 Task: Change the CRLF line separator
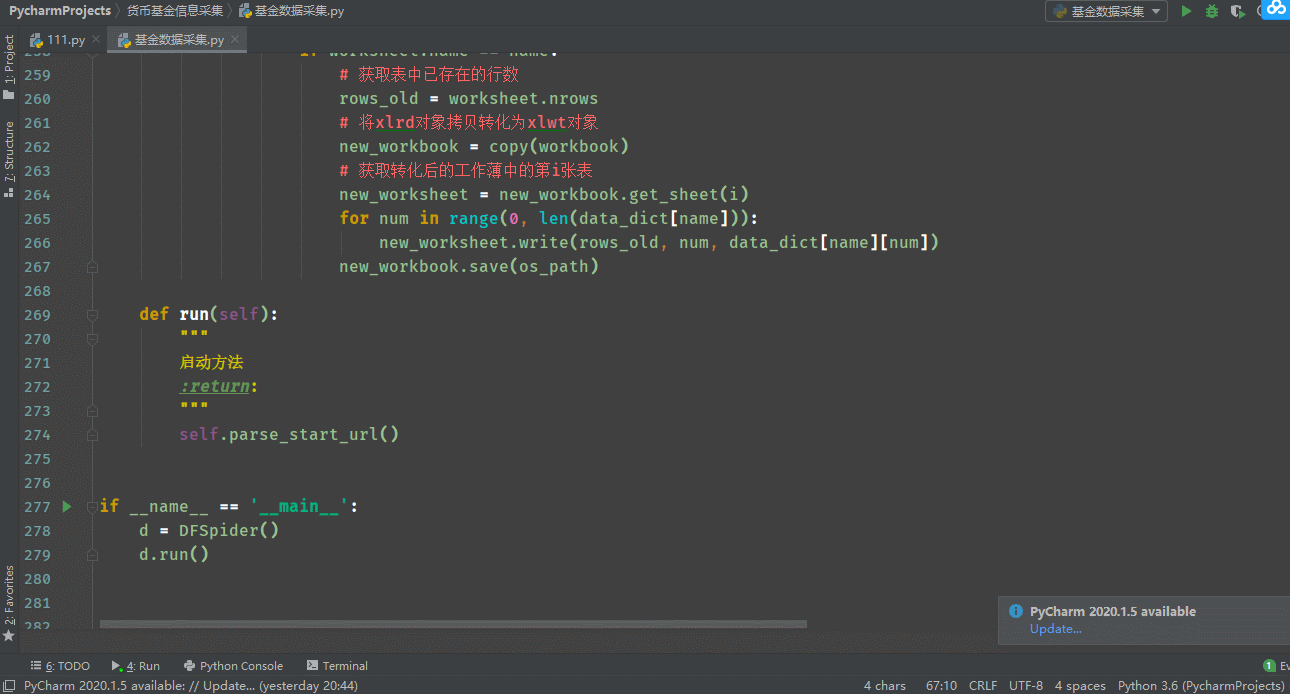[x=983, y=686]
